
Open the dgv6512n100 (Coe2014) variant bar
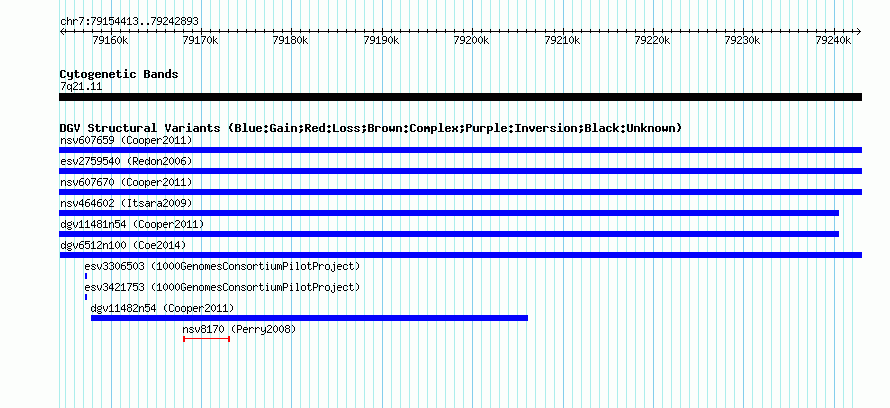(460, 255)
